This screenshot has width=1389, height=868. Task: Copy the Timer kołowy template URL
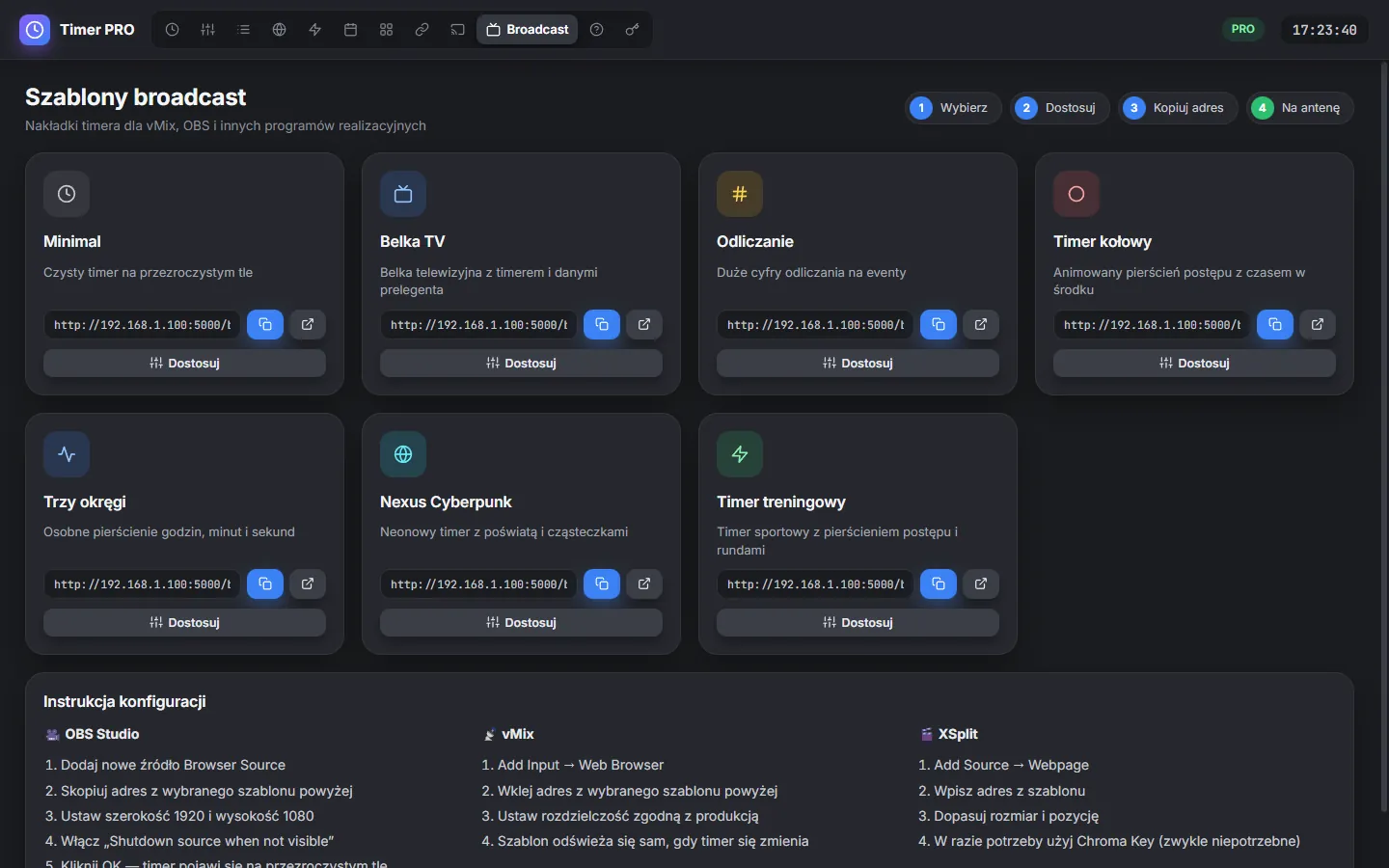[x=1275, y=325]
